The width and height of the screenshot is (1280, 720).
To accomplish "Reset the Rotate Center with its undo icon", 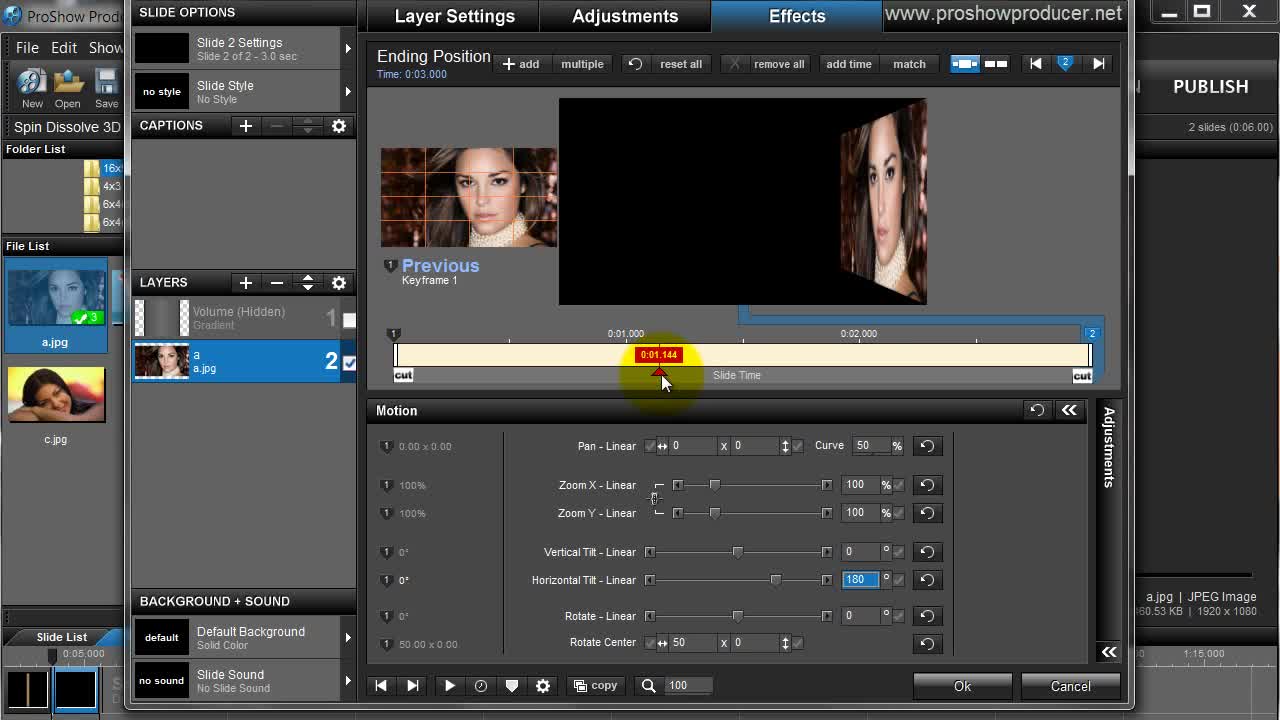I will 927,643.
